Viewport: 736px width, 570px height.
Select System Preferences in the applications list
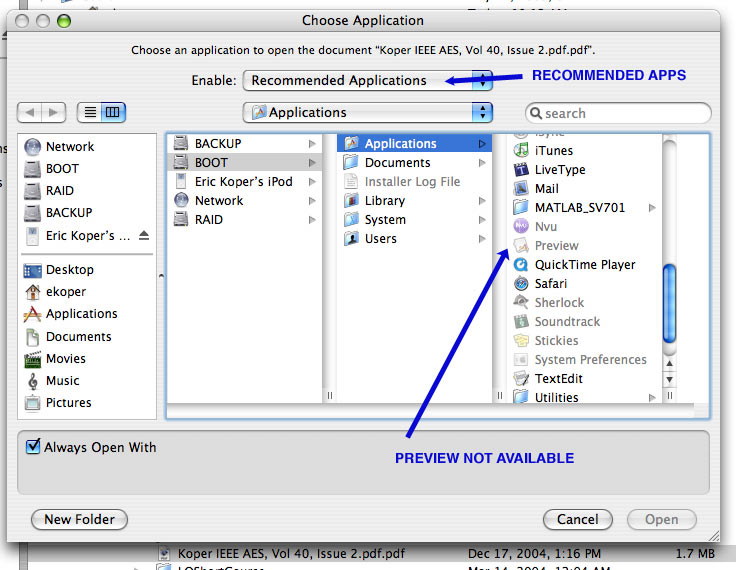590,360
